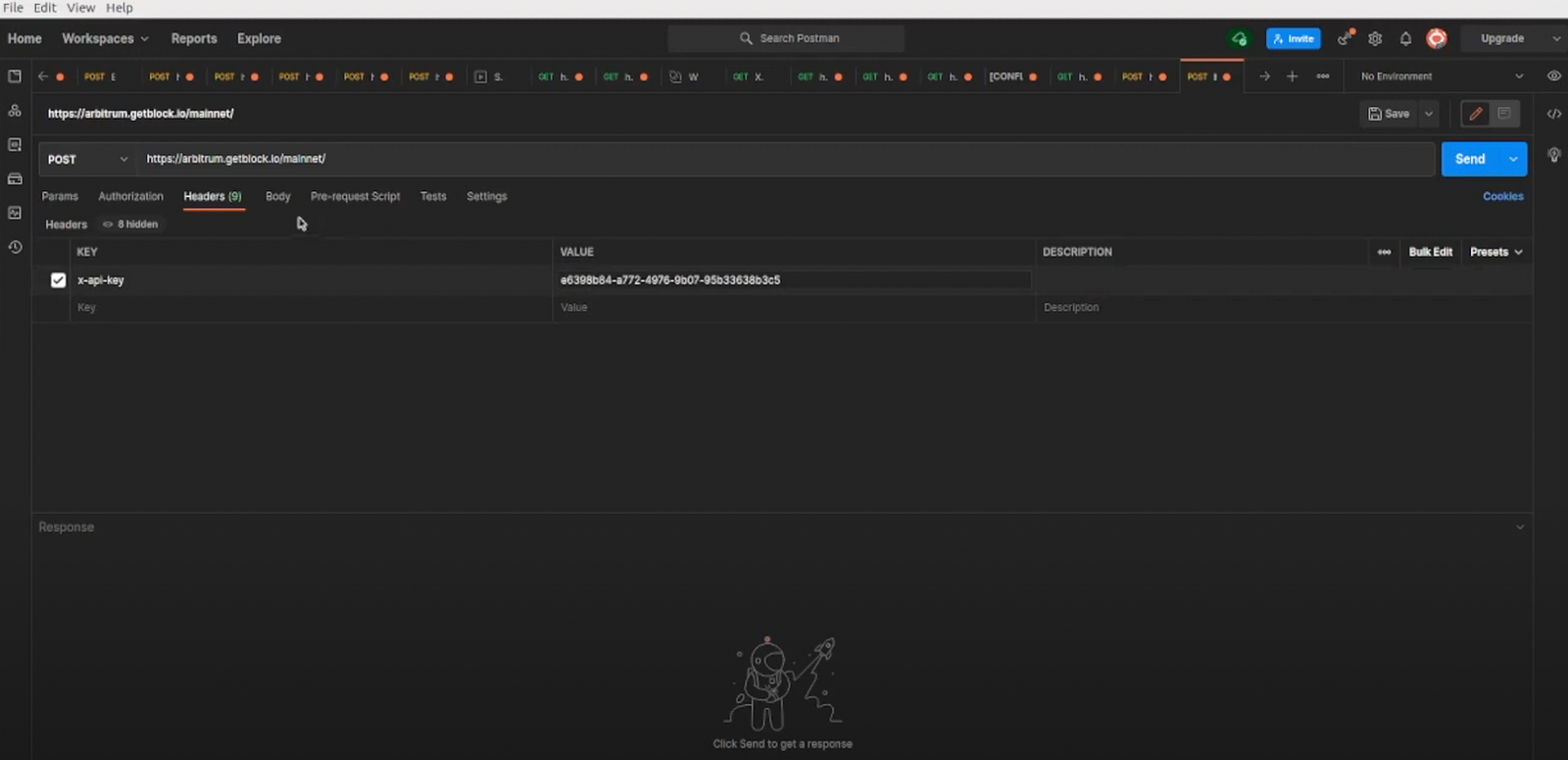The height and width of the screenshot is (760, 1568).
Task: Click the environment quick look eye icon
Action: [x=1554, y=76]
